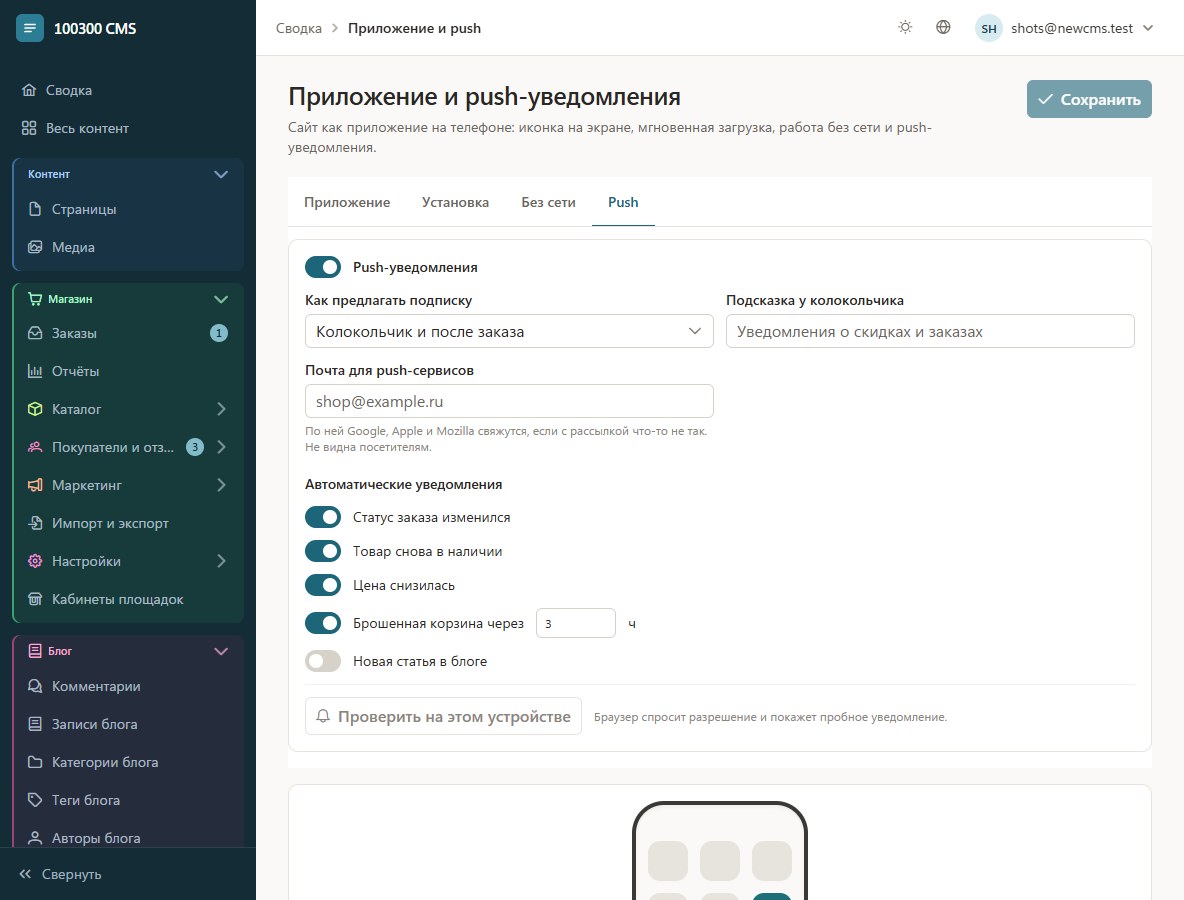Open Страницы page icon in sidebar
Viewport: 1184px width, 900px height.
click(35, 209)
